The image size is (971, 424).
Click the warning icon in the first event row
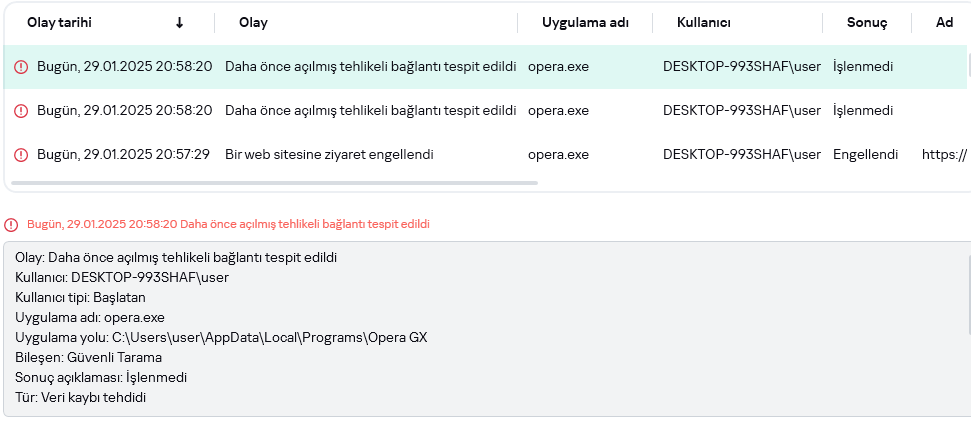[x=21, y=67]
